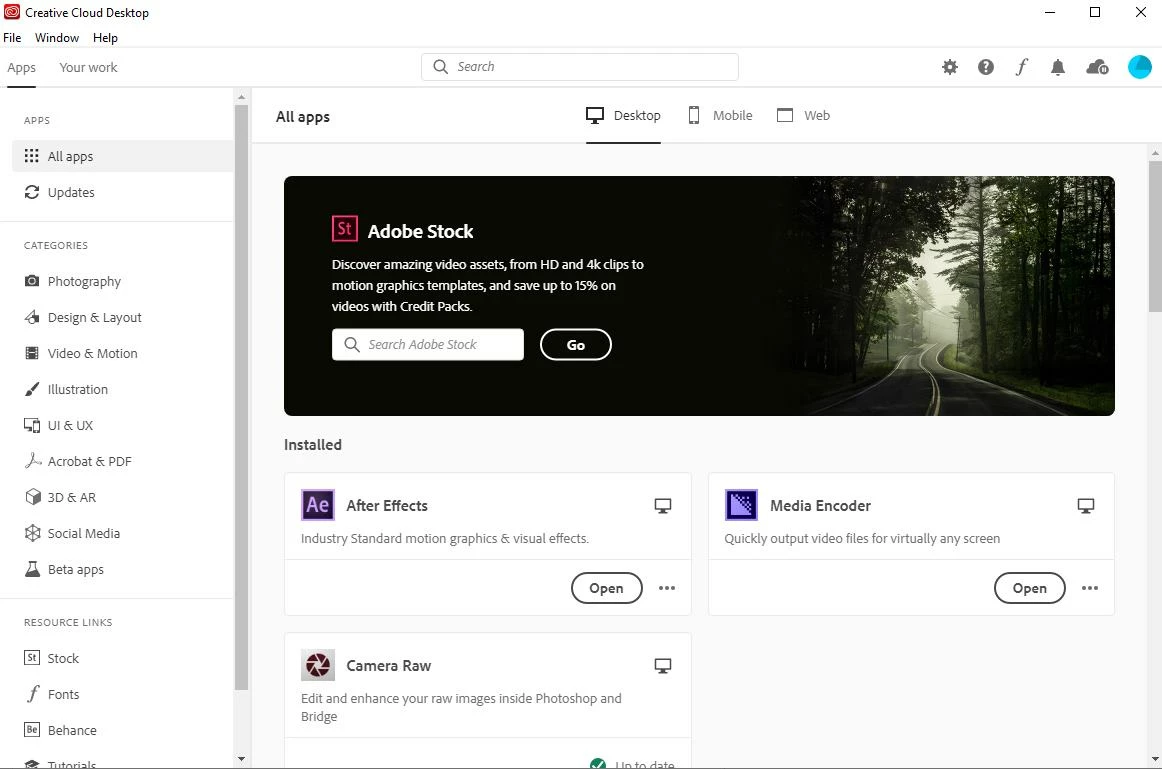Open more options for After Effects

click(x=667, y=588)
